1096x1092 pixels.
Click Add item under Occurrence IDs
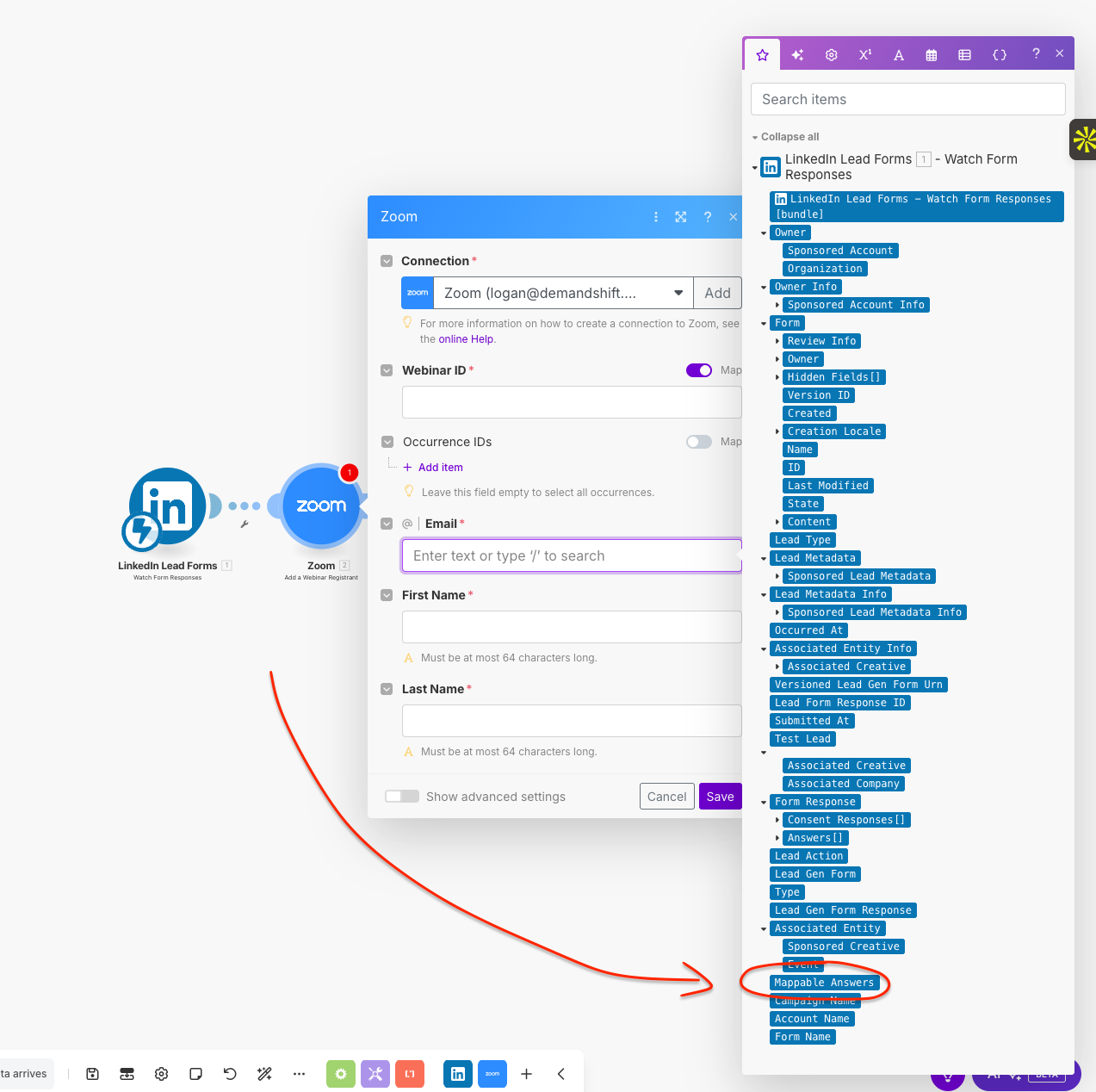pos(433,468)
